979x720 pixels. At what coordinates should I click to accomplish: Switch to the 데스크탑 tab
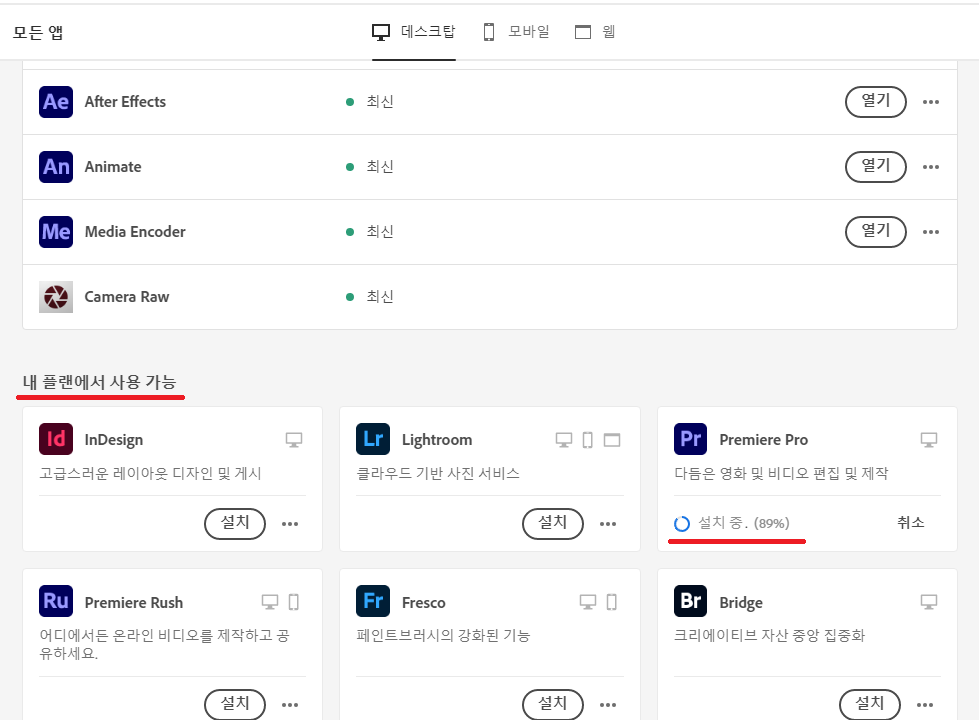pos(414,32)
